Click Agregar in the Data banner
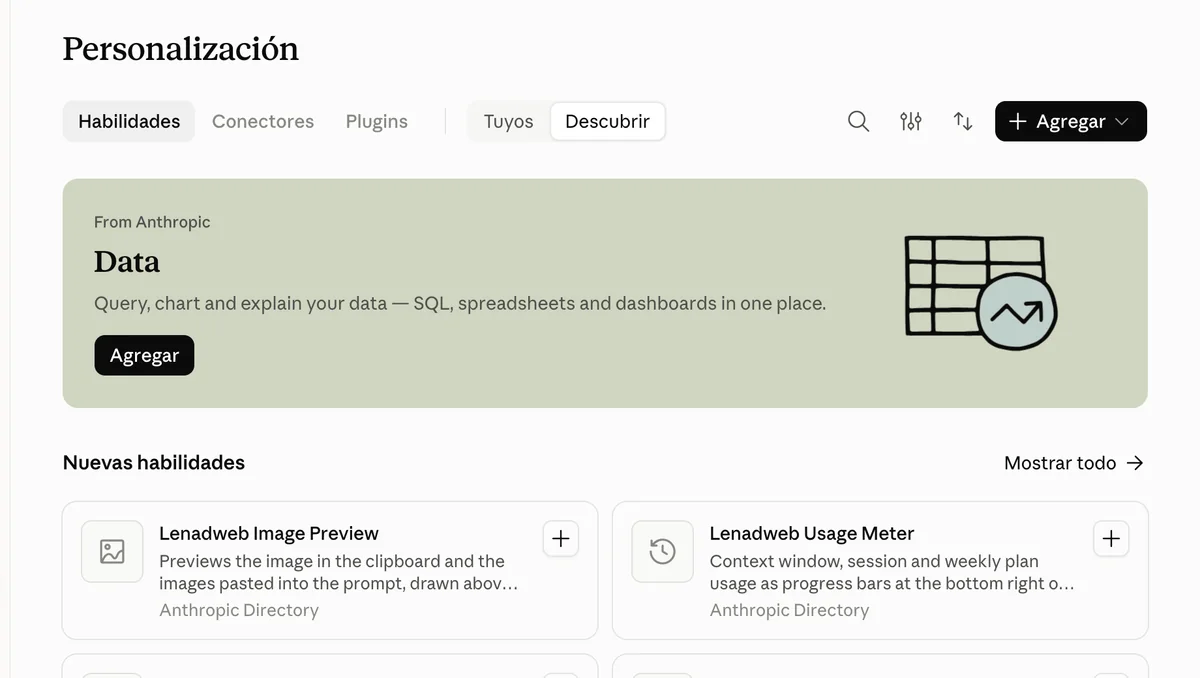The image size is (1200, 678). [x=144, y=355]
